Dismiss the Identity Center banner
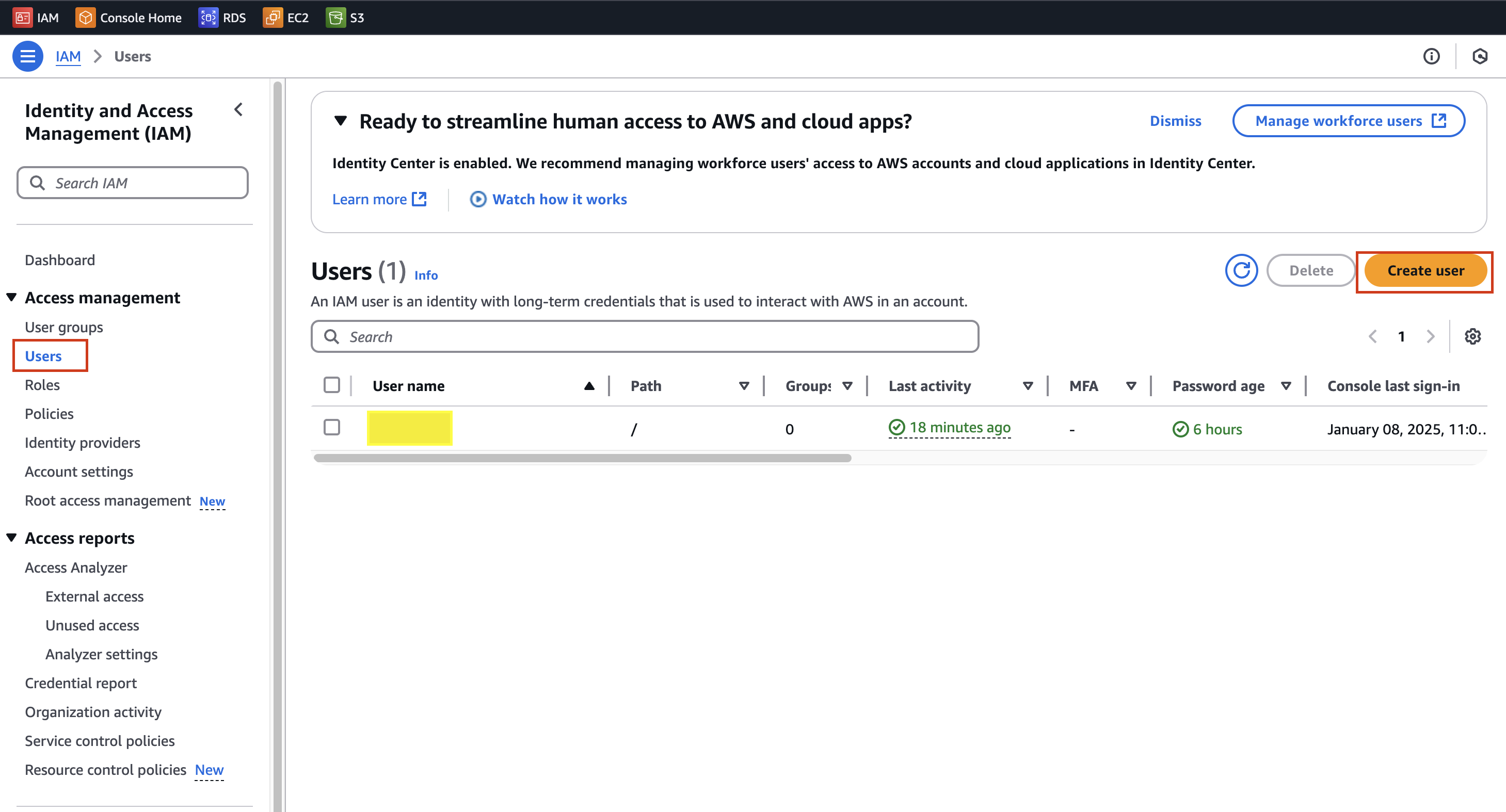Image resolution: width=1506 pixels, height=812 pixels. point(1175,121)
